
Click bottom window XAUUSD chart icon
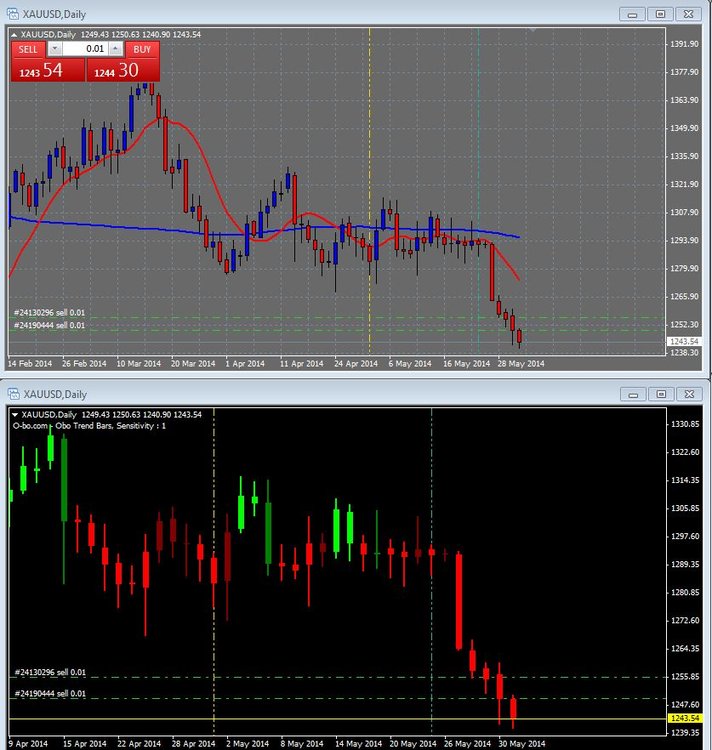(13, 394)
